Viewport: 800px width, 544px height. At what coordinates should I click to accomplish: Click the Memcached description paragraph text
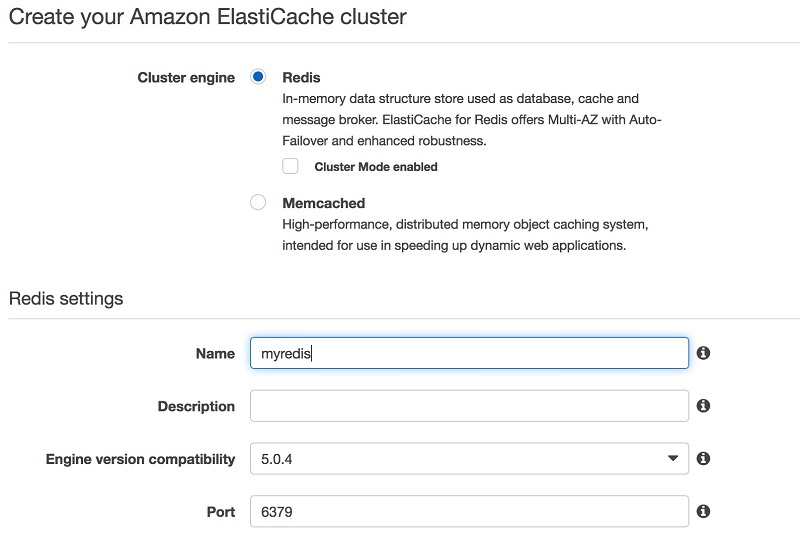tap(465, 235)
